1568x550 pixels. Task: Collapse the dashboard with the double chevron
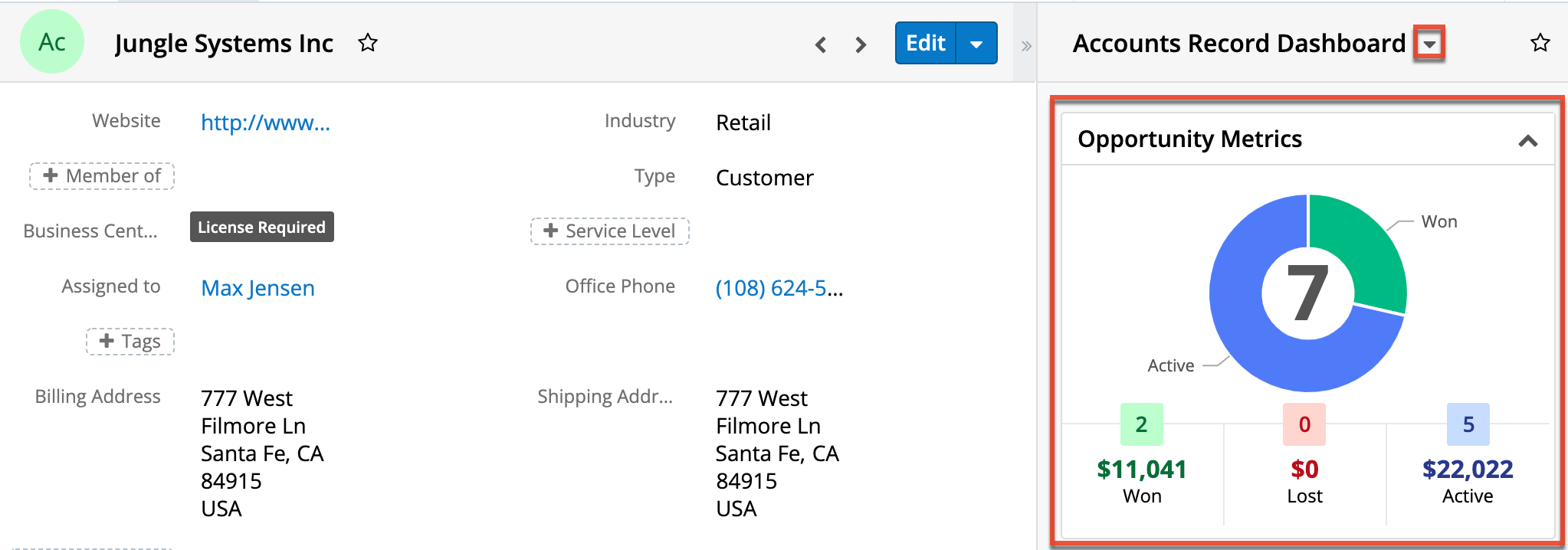click(x=1026, y=44)
